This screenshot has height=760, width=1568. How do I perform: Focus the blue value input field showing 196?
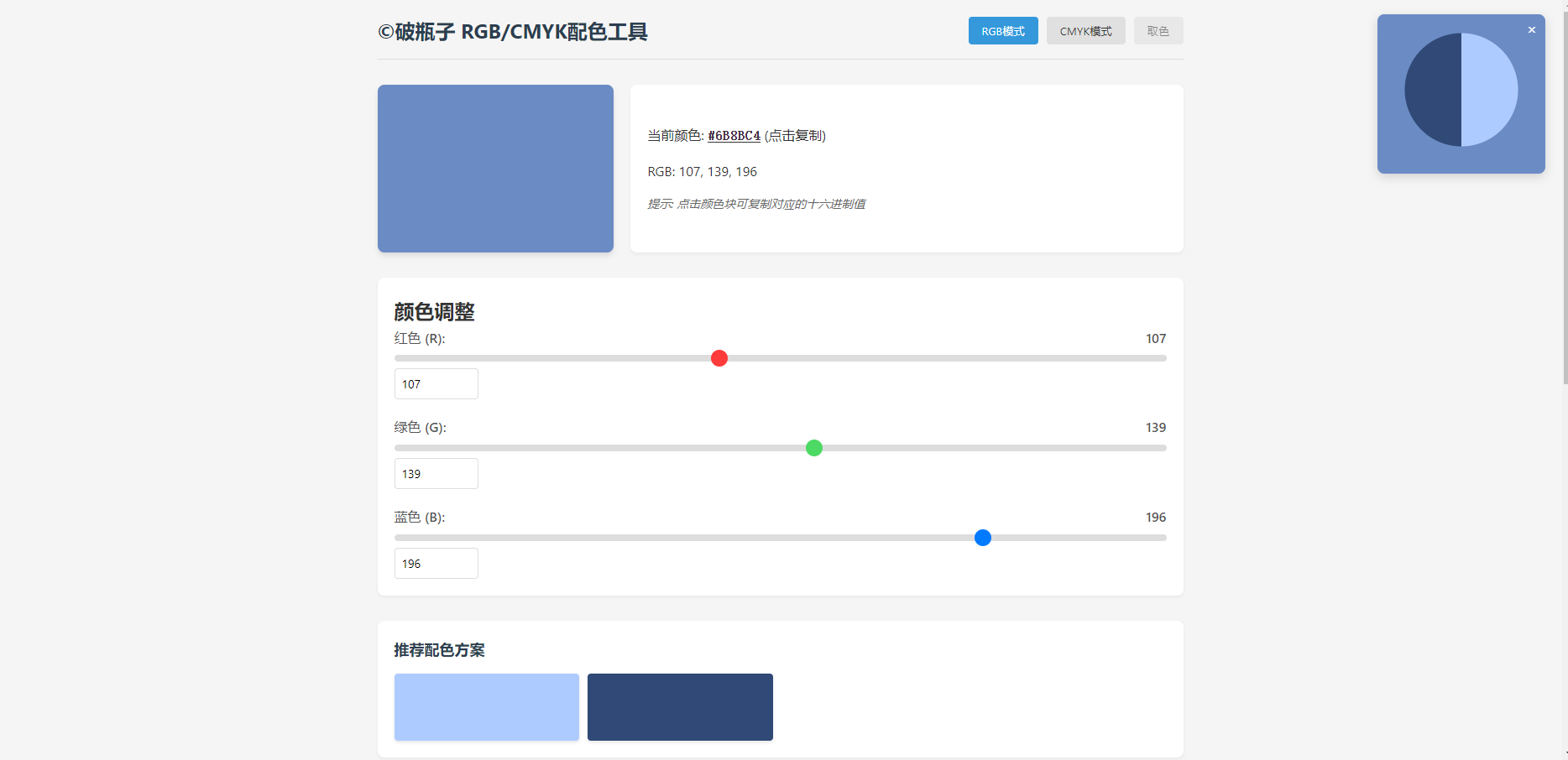click(x=436, y=564)
